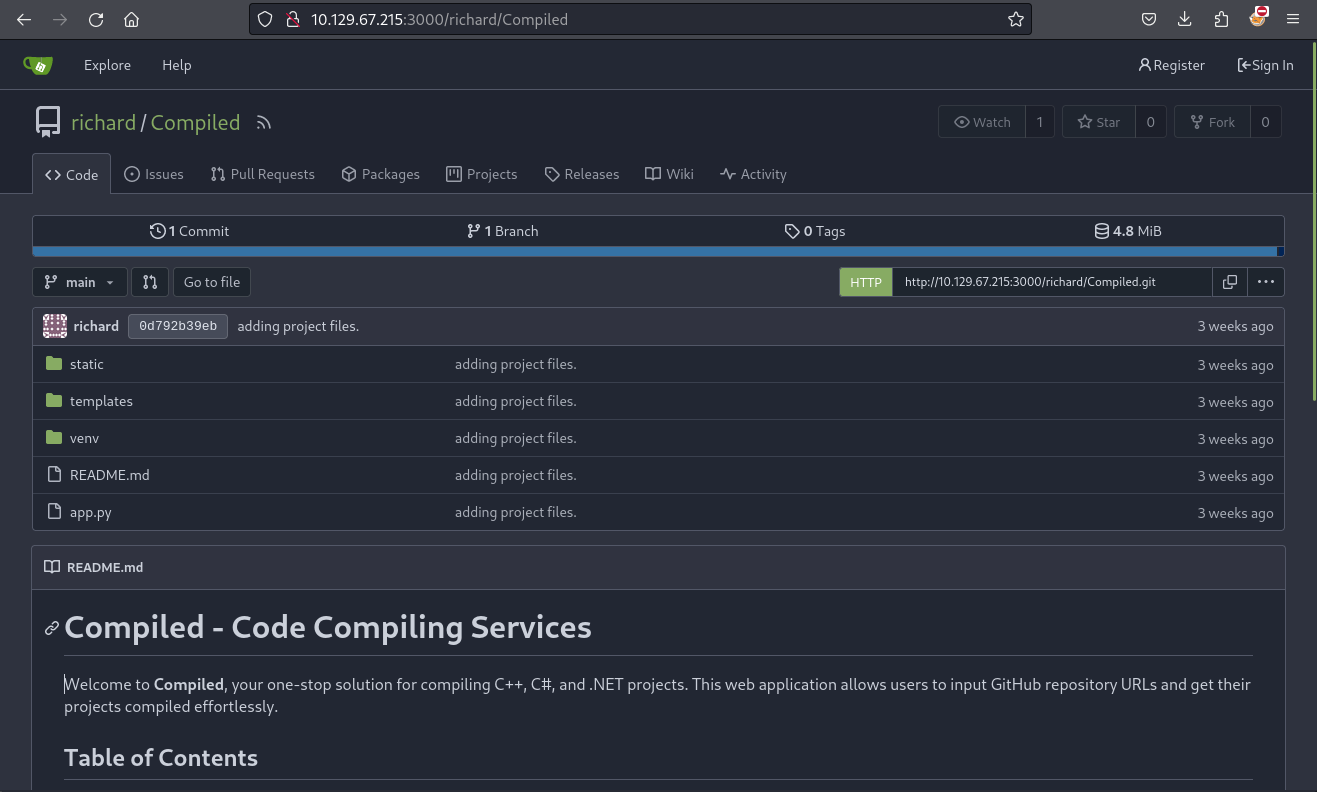Screen dimensions: 1317x792
Task: Open commit hash 0d792b39eb
Action: [x=178, y=326]
